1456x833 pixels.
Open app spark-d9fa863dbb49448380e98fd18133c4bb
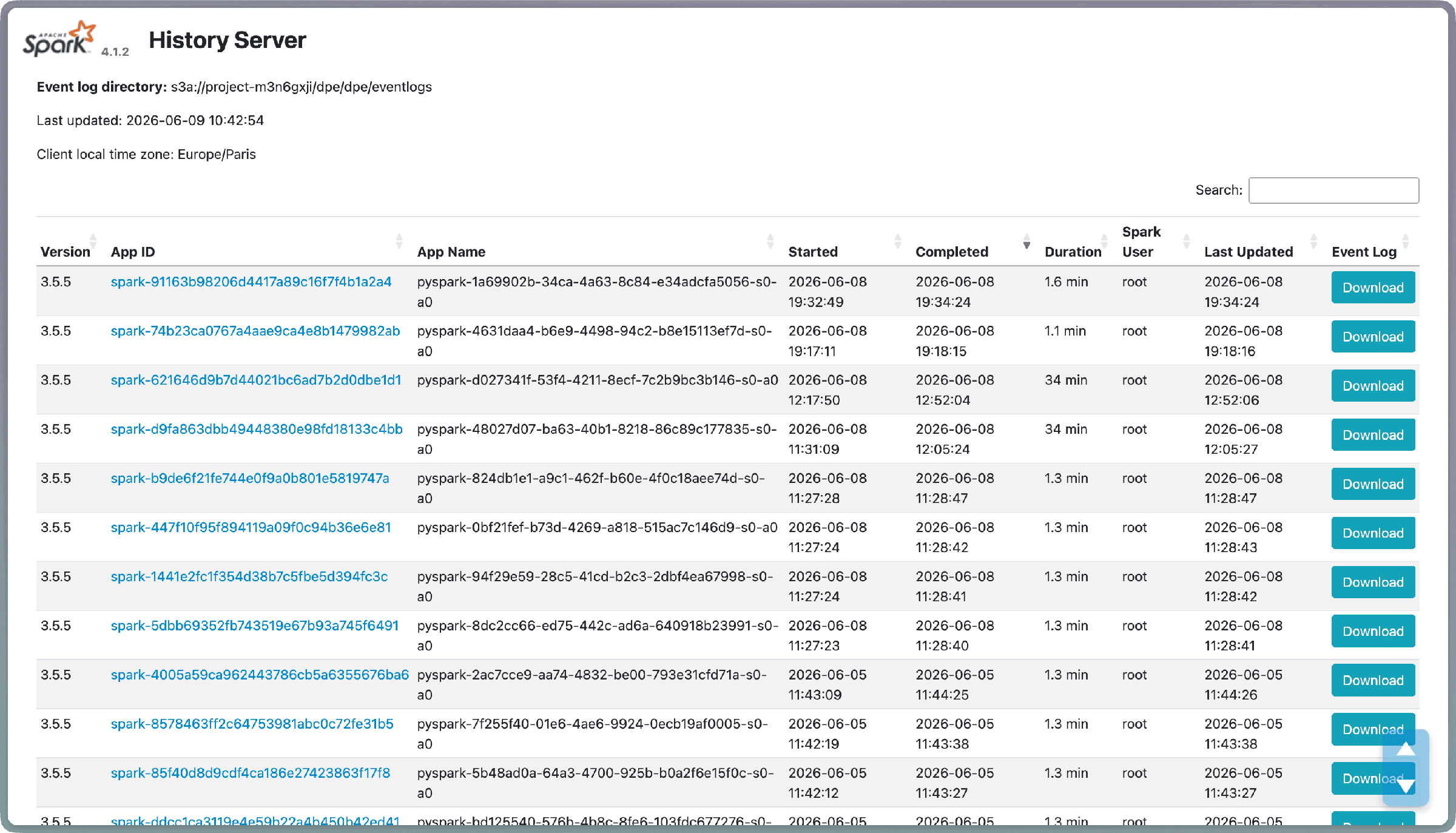point(257,430)
